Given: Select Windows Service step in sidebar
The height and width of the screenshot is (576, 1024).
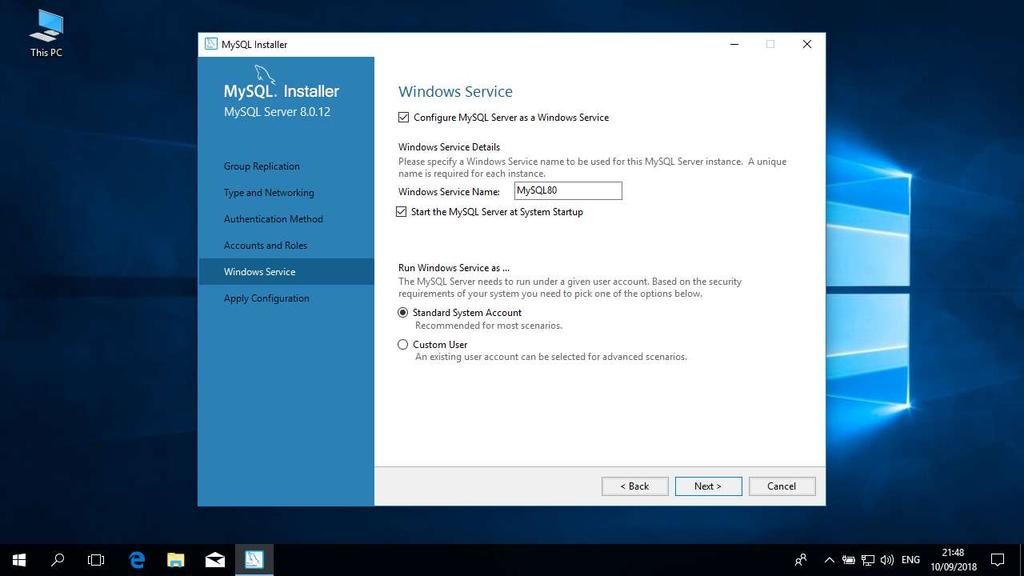Looking at the screenshot, I should tap(286, 272).
